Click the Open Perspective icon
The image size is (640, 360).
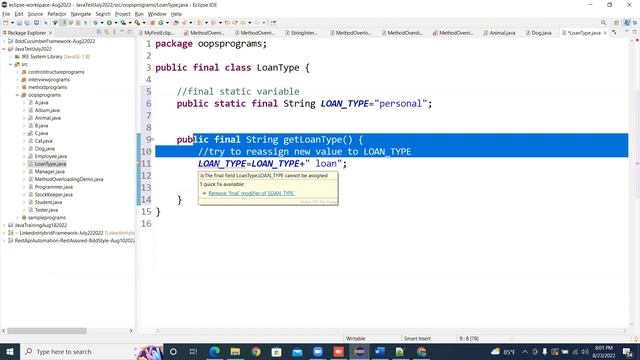(616, 23)
